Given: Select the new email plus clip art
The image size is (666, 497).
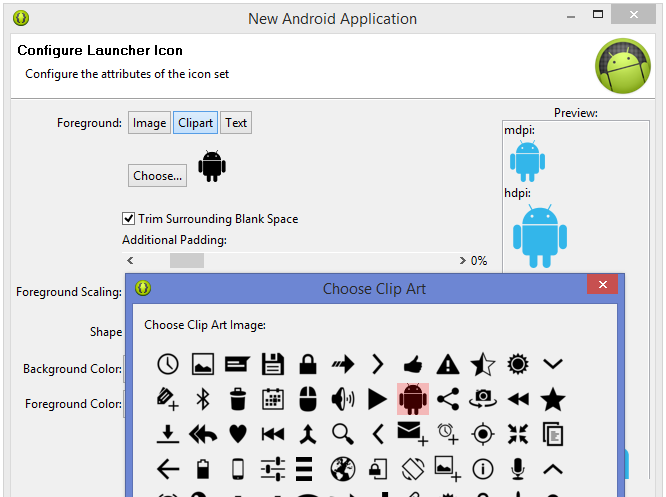Looking at the screenshot, I should pos(412,433).
